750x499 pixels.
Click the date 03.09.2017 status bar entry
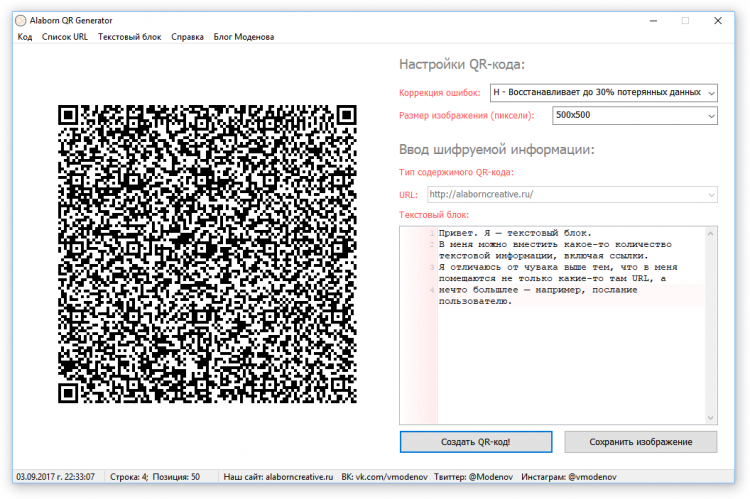click(x=55, y=477)
